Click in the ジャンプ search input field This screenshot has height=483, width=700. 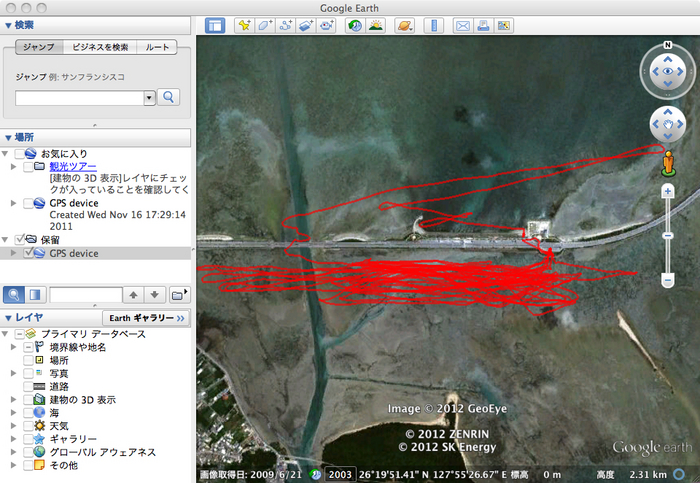click(79, 98)
